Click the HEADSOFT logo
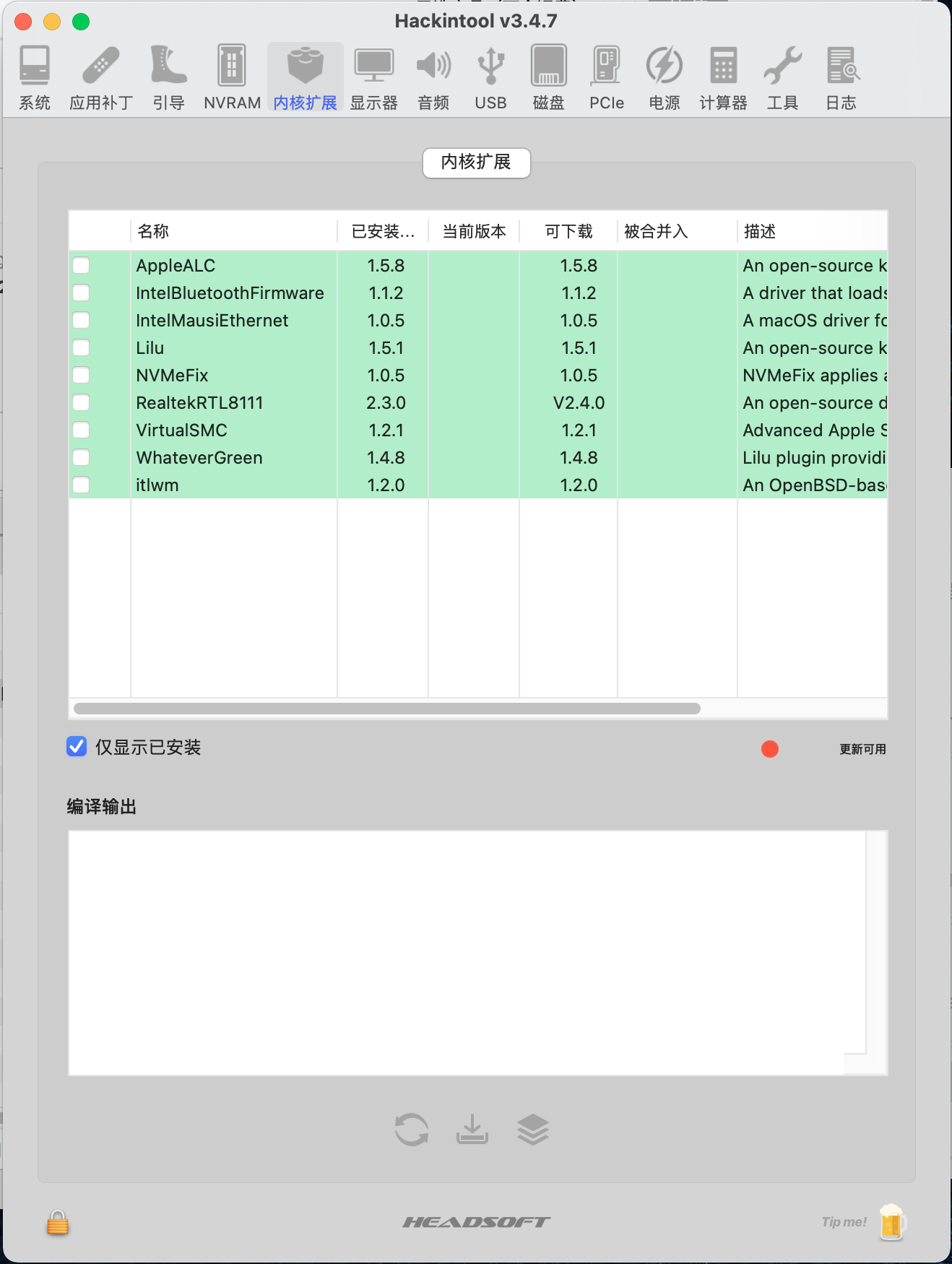Screen dimensions: 952x1264 point(476,1222)
